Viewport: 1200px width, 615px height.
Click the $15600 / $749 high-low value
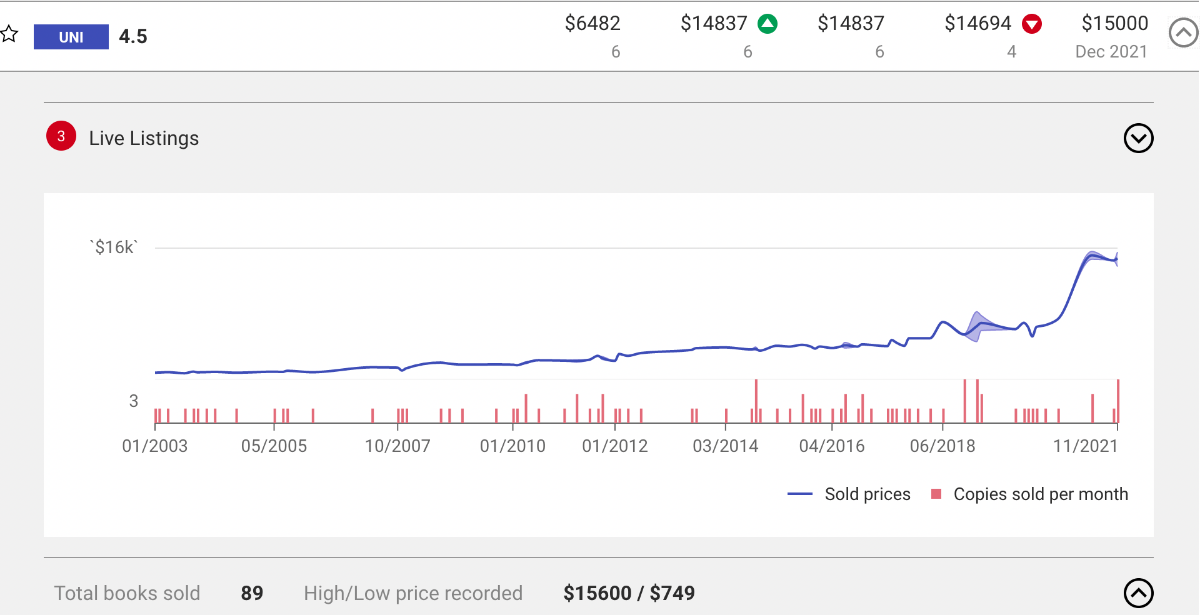[629, 593]
